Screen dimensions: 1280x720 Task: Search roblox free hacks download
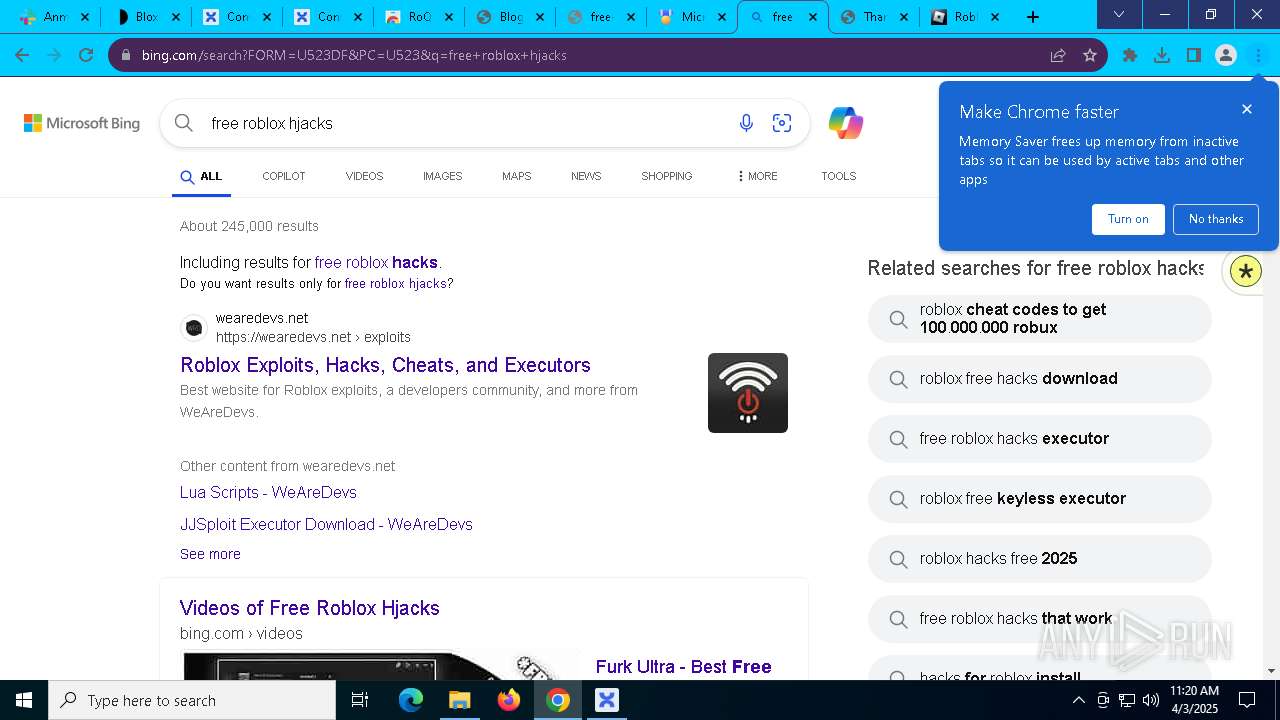point(1040,379)
